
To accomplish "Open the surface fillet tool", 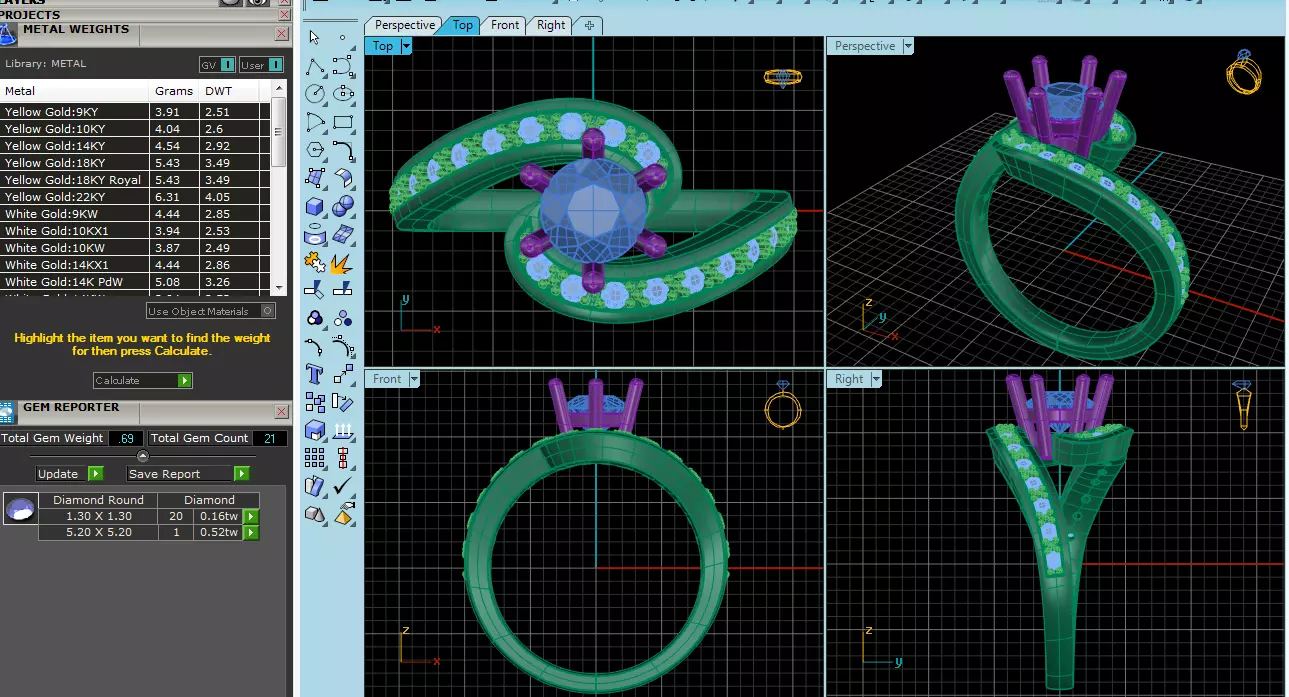I will point(343,179).
